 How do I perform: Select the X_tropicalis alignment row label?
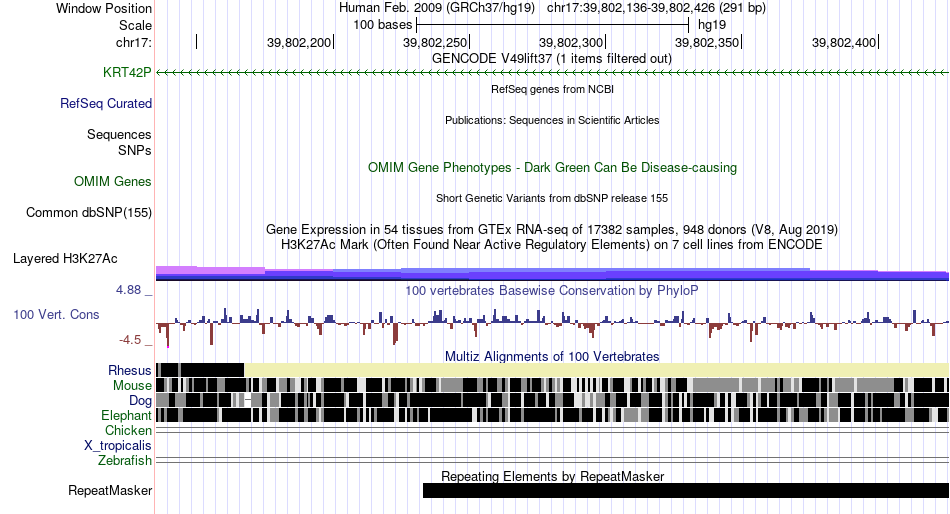(x=117, y=446)
